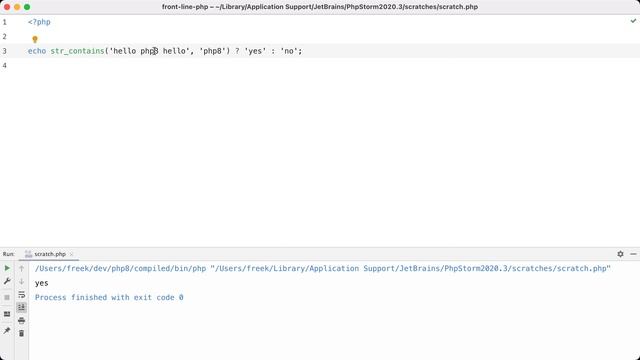Screen dimensions: 640x360
Task: Click the Run: panel label
Action: (8, 254)
